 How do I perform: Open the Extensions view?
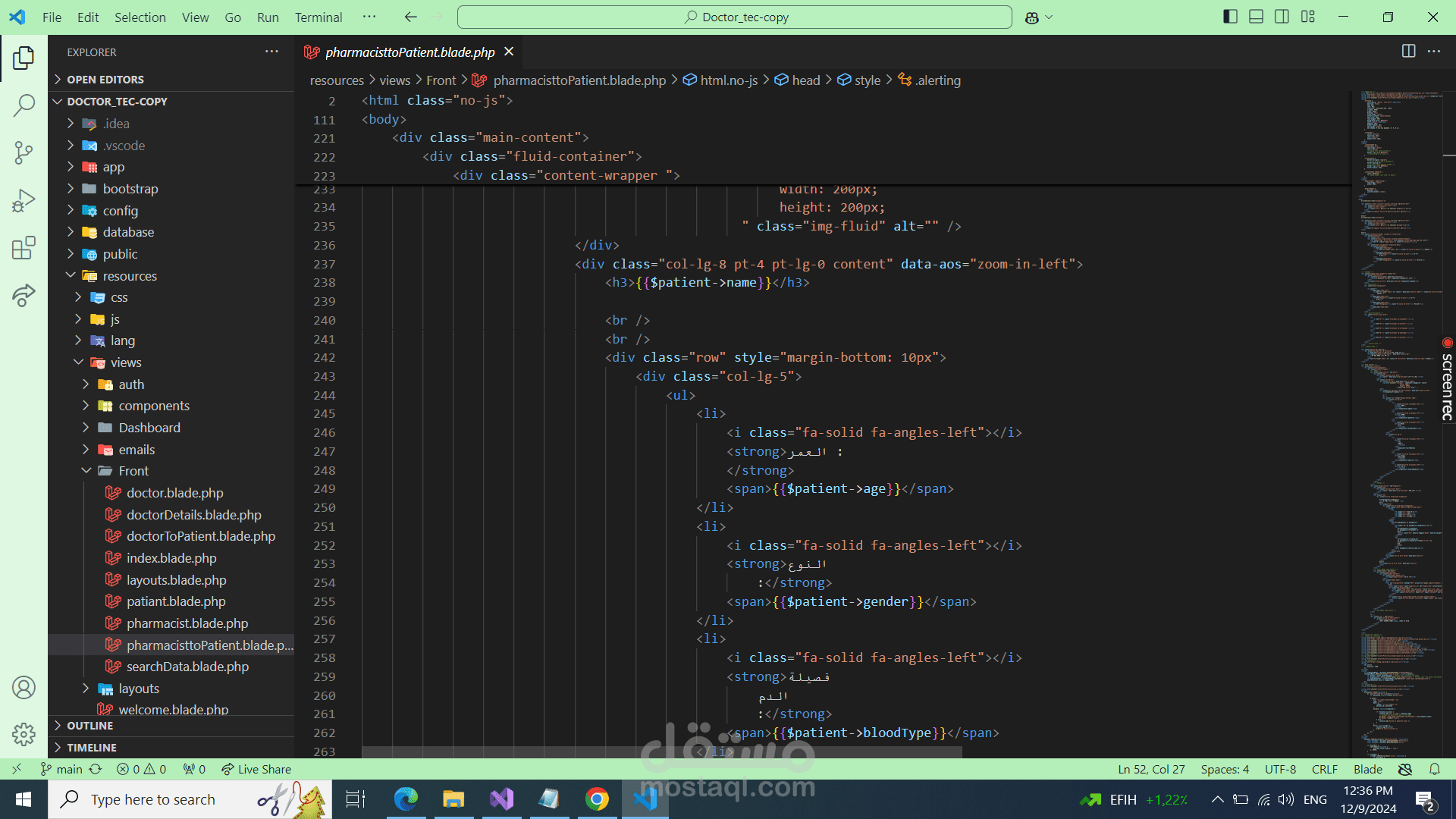[x=24, y=248]
